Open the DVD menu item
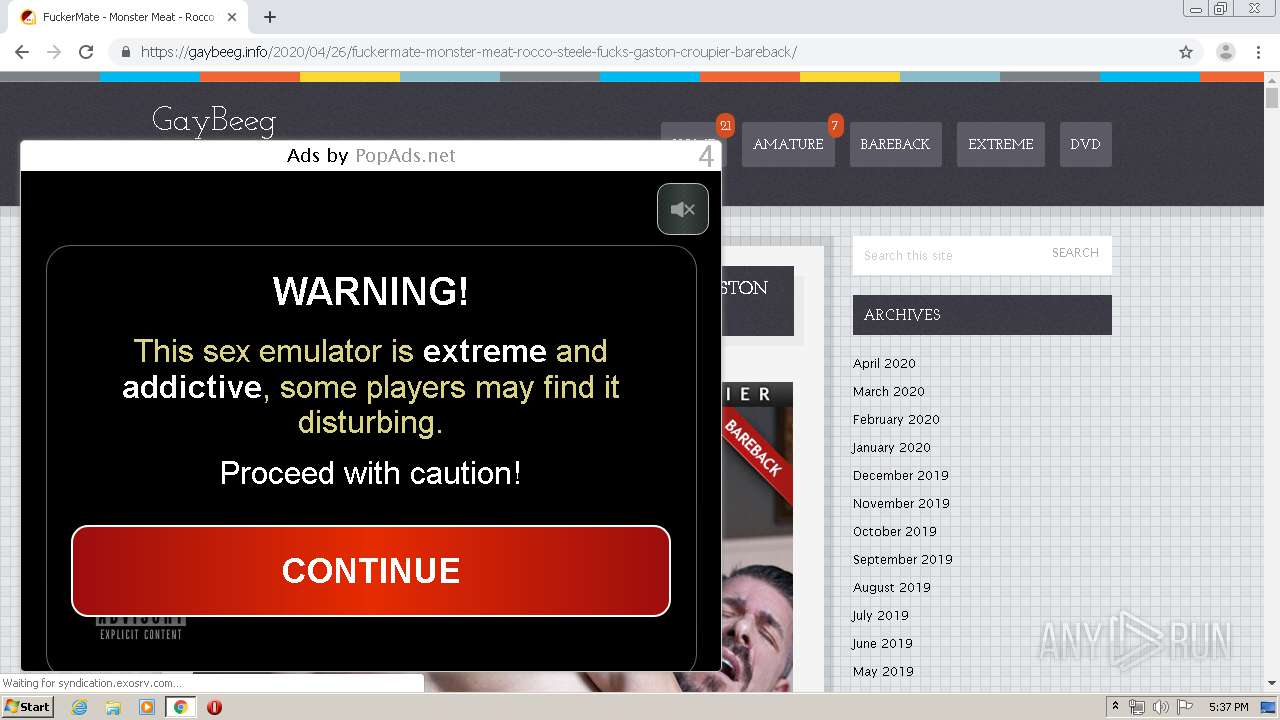Image resolution: width=1280 pixels, height=720 pixels. click(x=1085, y=144)
